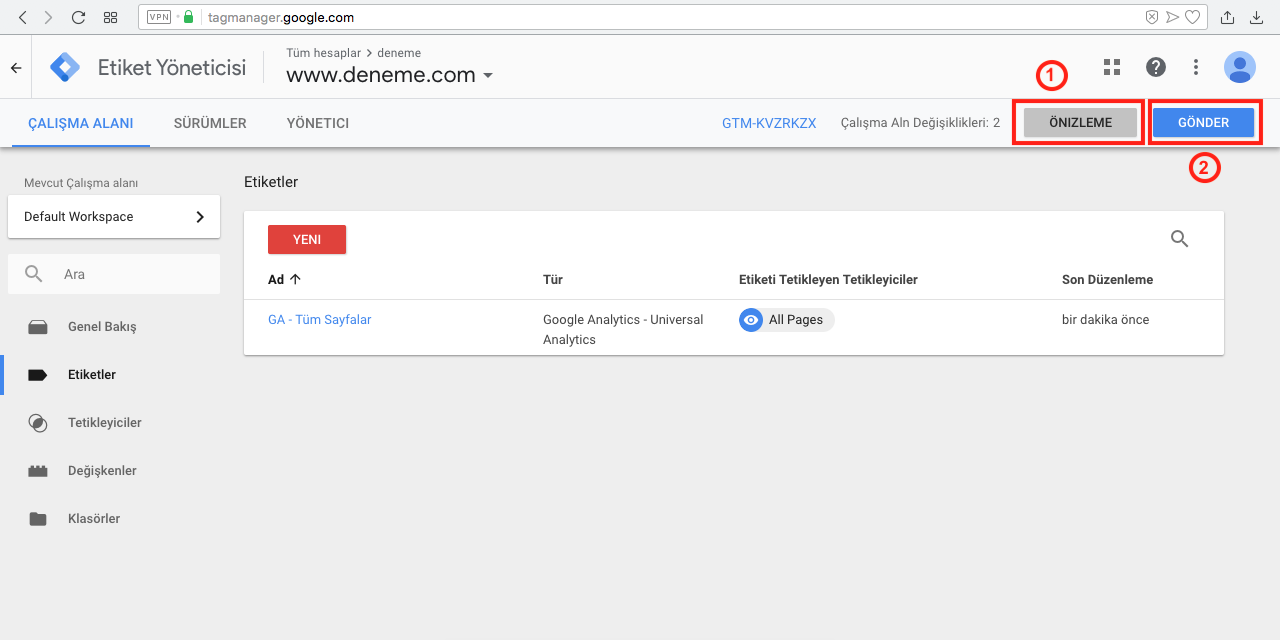Viewport: 1280px width, 640px height.
Task: Go back with the browser back arrow
Action: point(23,17)
